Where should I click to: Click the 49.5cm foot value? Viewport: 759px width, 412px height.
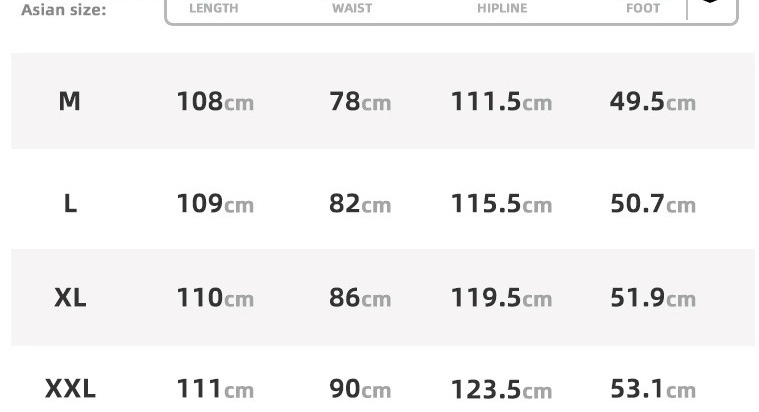(652, 102)
